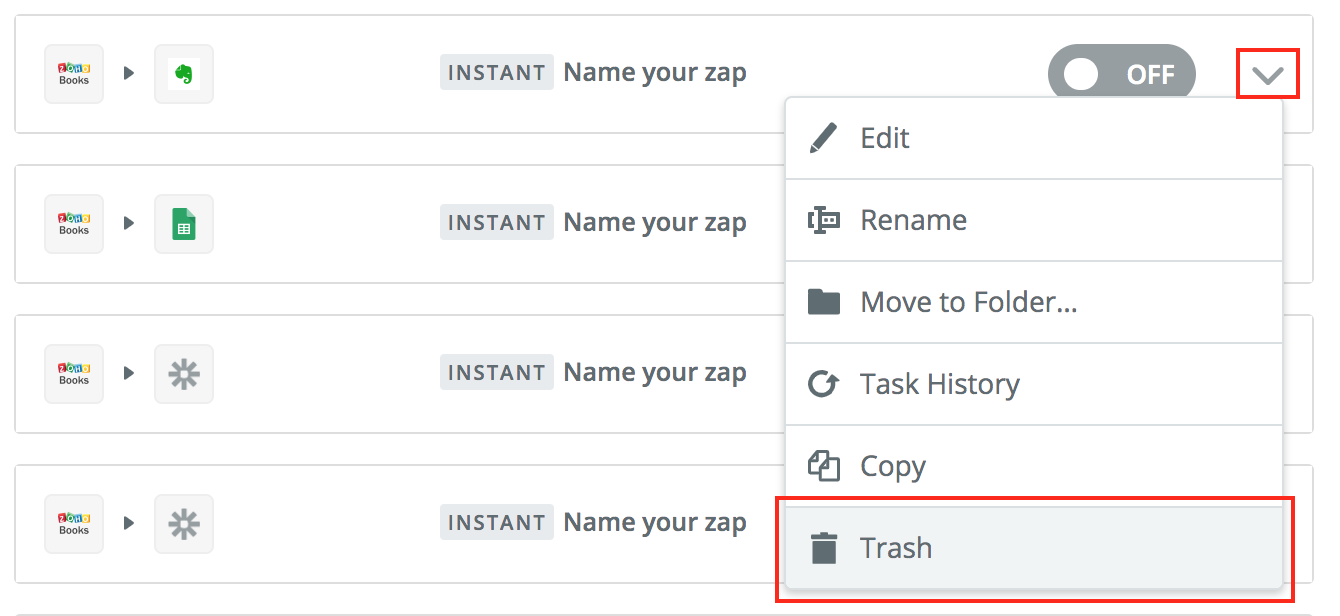Open the first zap named 'Name your zap'
This screenshot has width=1340, height=616.
655,71
